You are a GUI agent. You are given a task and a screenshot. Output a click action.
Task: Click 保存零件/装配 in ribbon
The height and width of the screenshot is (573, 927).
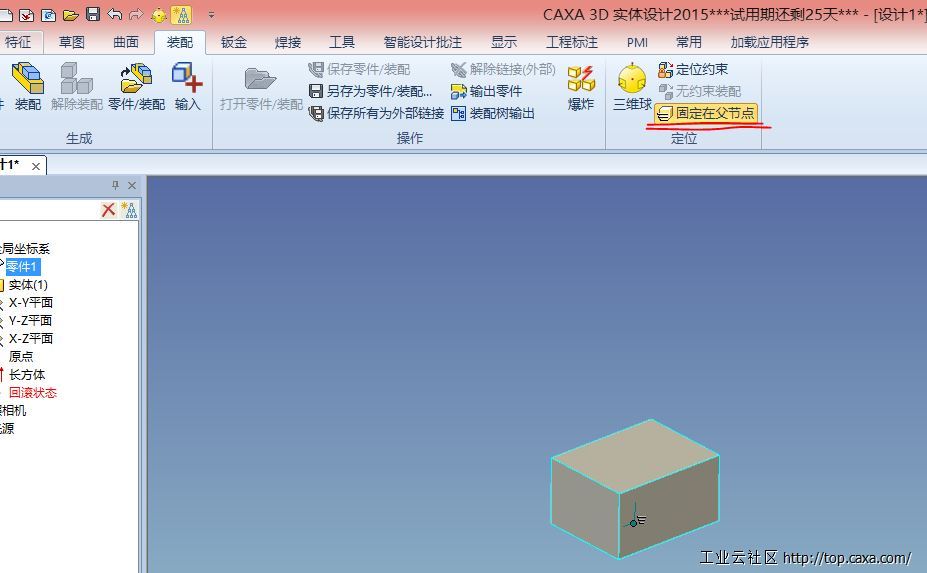tap(359, 69)
